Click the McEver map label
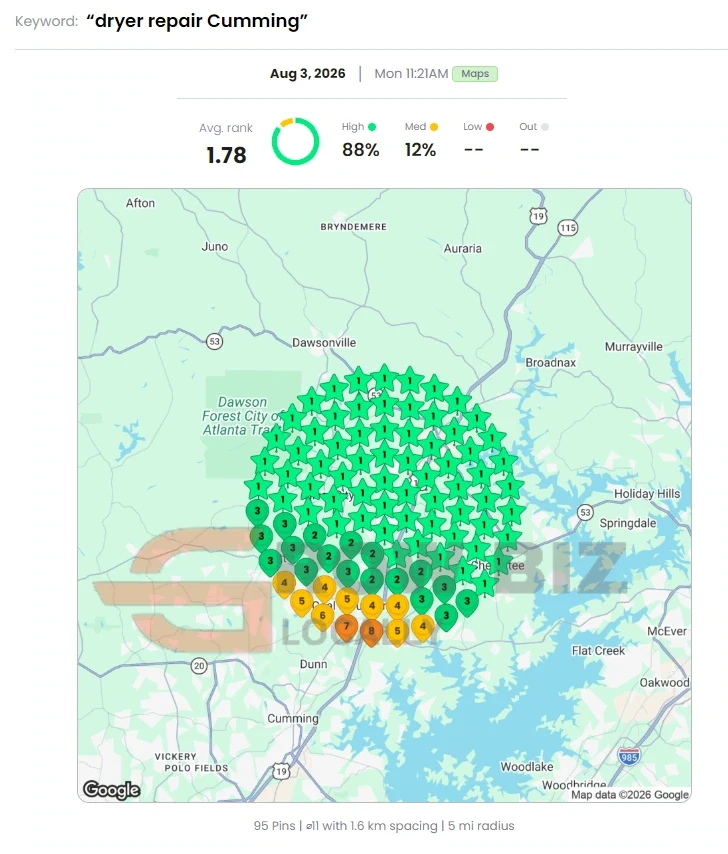This screenshot has width=728, height=854. (667, 631)
